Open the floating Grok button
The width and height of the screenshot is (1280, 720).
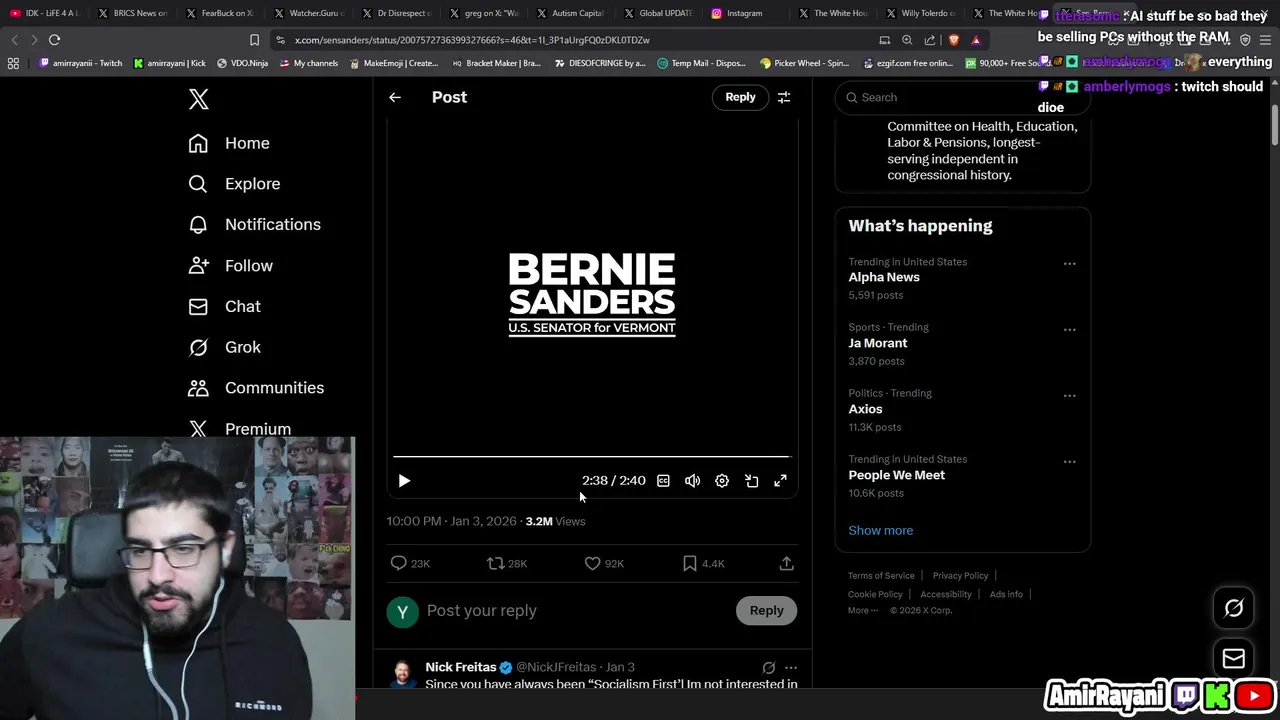coord(1234,608)
